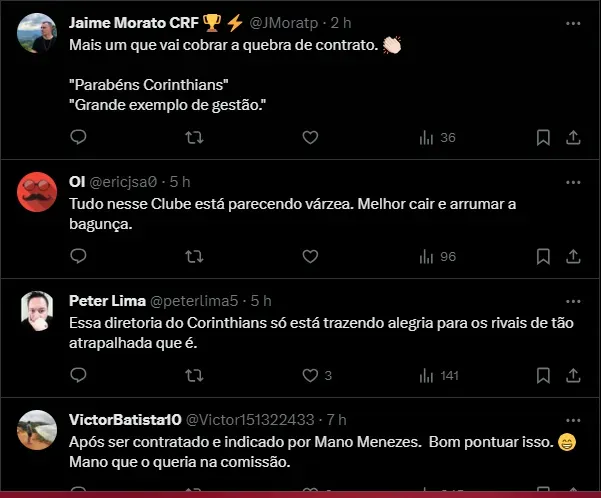This screenshot has width=601, height=498.
Task: Reply to the OI @ericjsa0 tweet
Action: 78,256
